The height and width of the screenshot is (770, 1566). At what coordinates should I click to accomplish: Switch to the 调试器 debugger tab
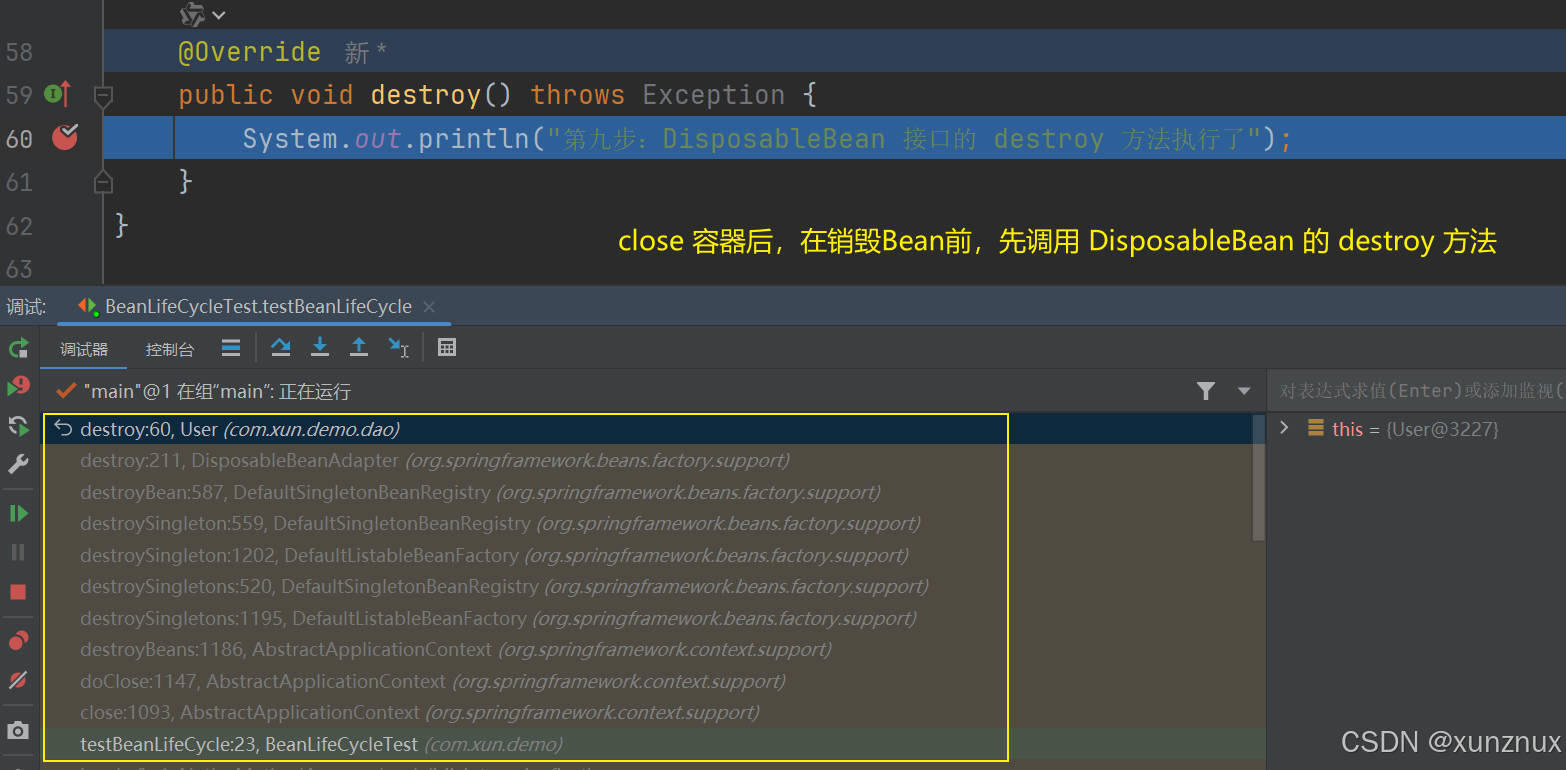coord(84,349)
